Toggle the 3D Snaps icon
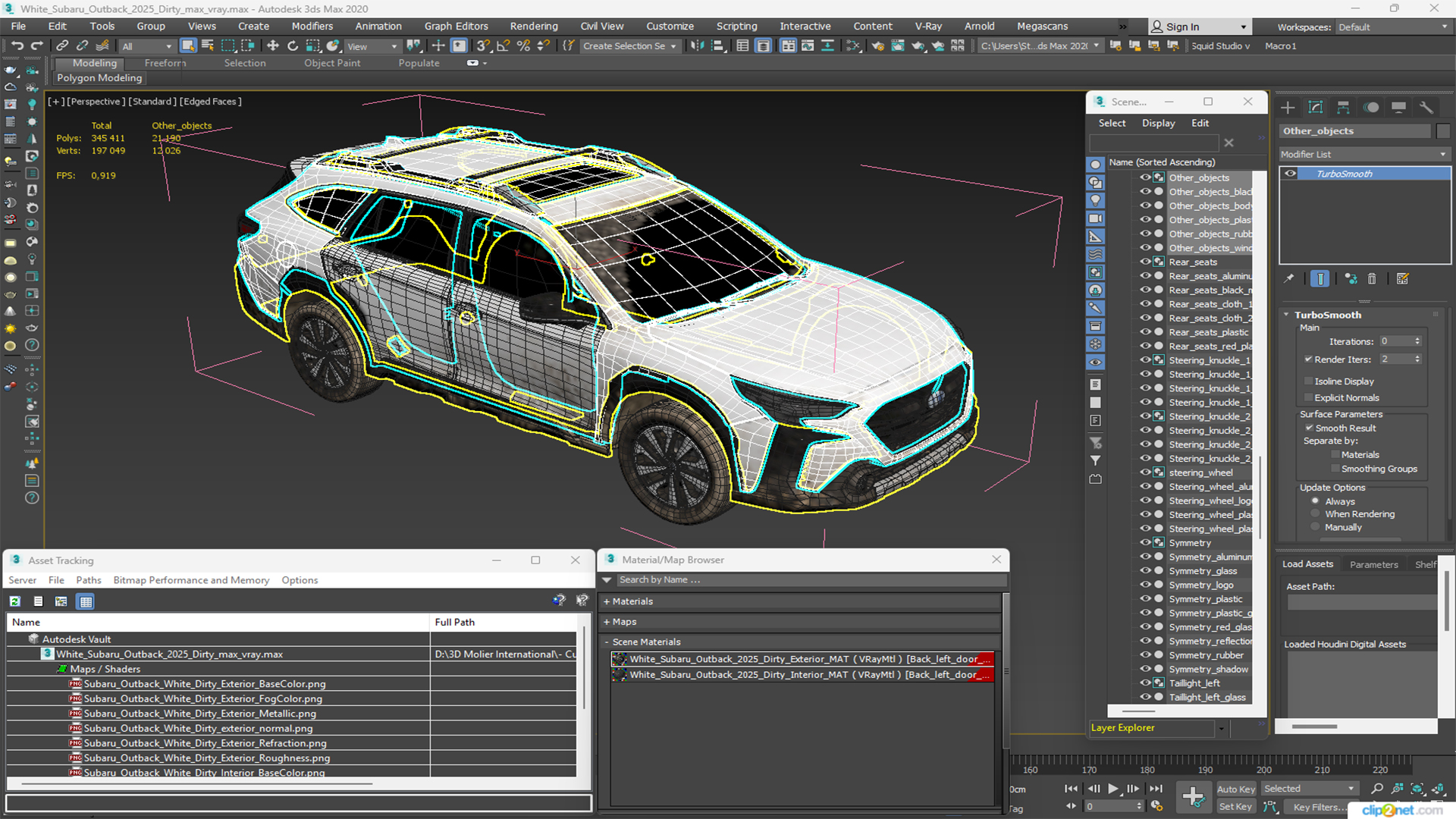This screenshot has width=1456, height=819. 483,46
